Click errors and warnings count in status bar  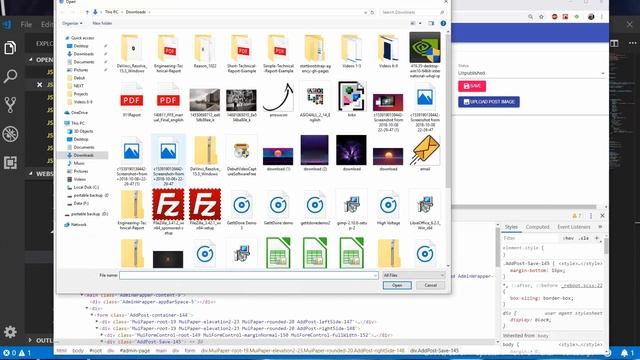coord(17,353)
